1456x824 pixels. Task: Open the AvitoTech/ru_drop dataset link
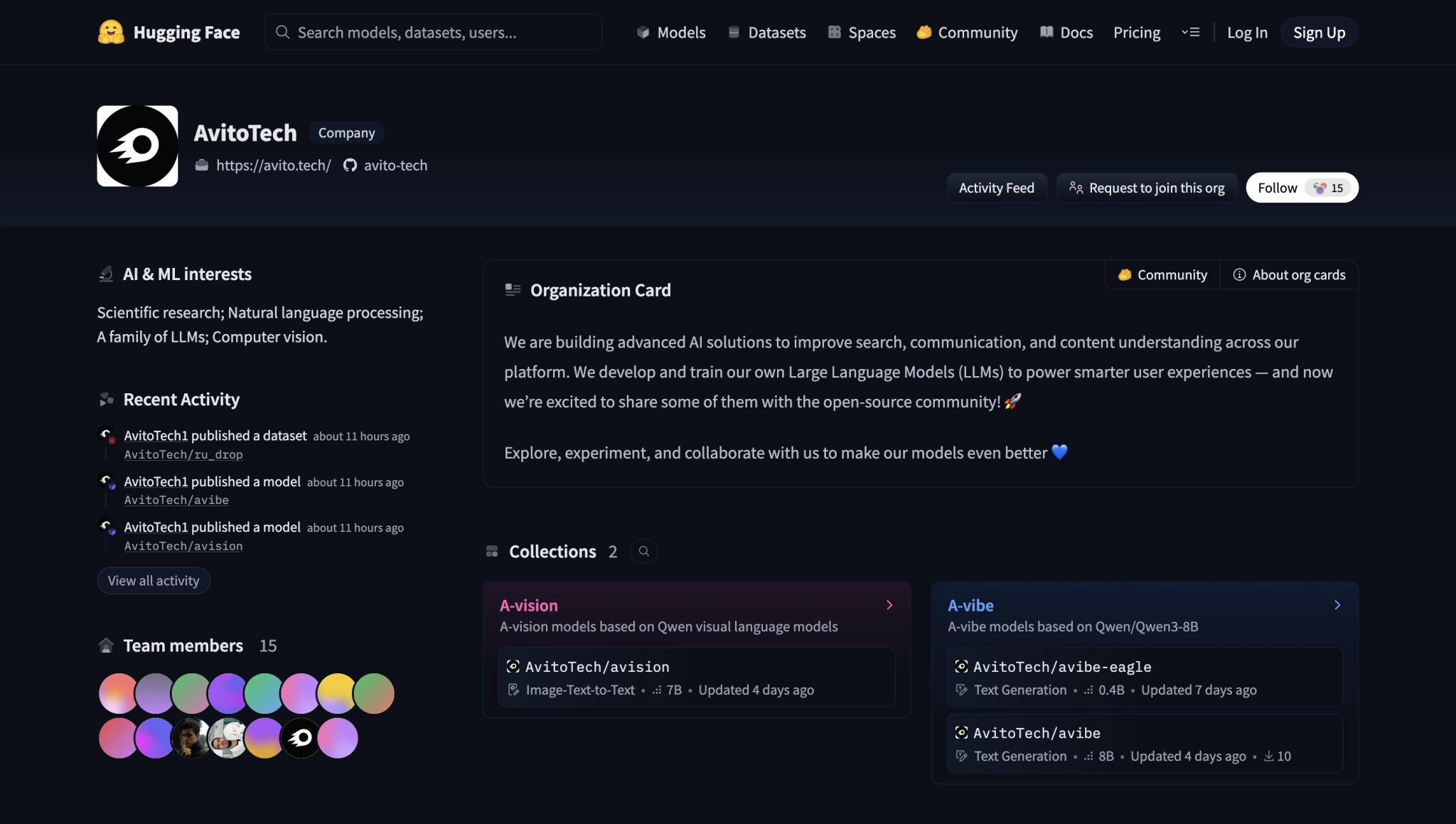pos(183,454)
